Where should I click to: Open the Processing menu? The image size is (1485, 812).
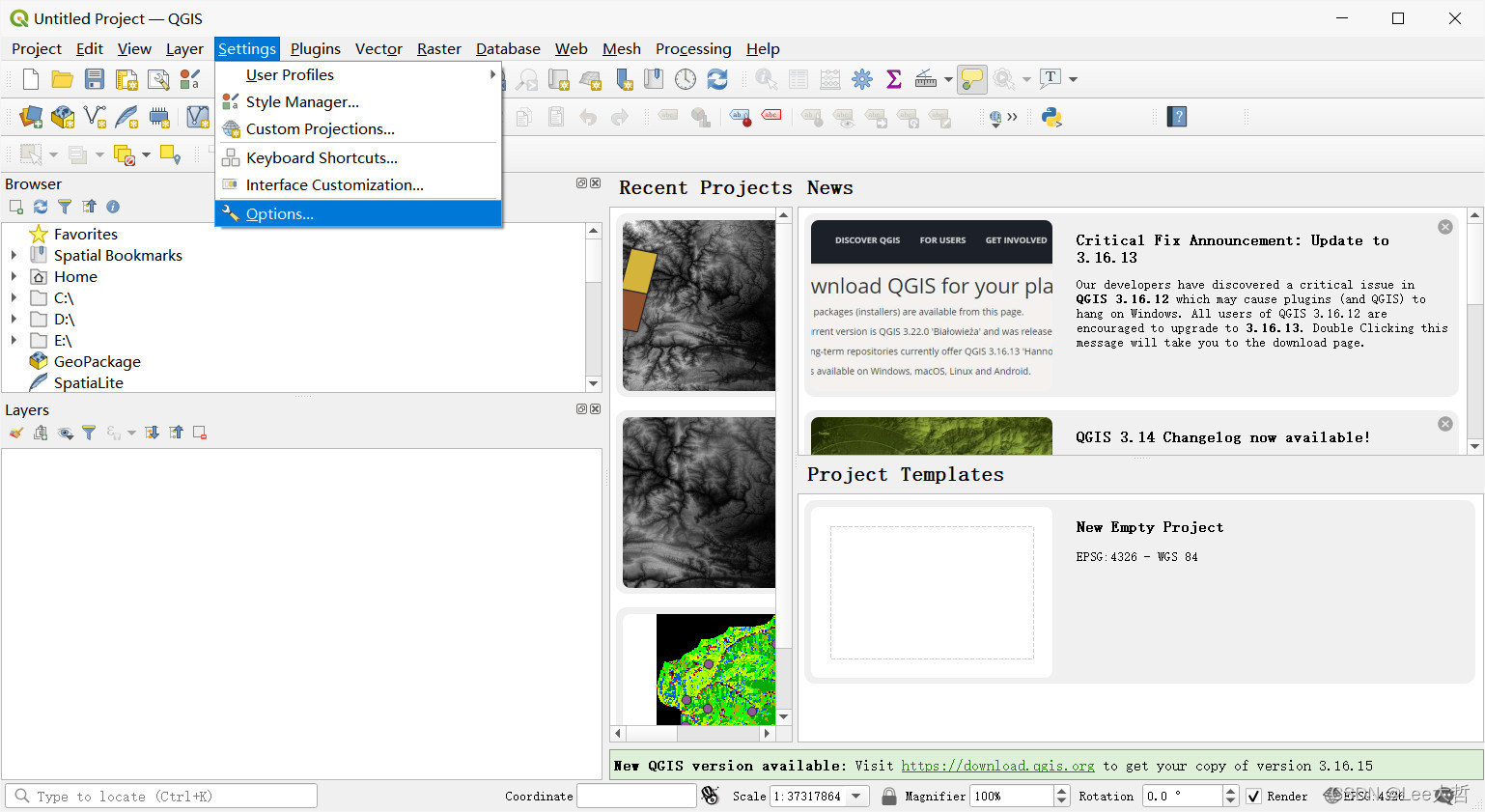pyautogui.click(x=693, y=48)
